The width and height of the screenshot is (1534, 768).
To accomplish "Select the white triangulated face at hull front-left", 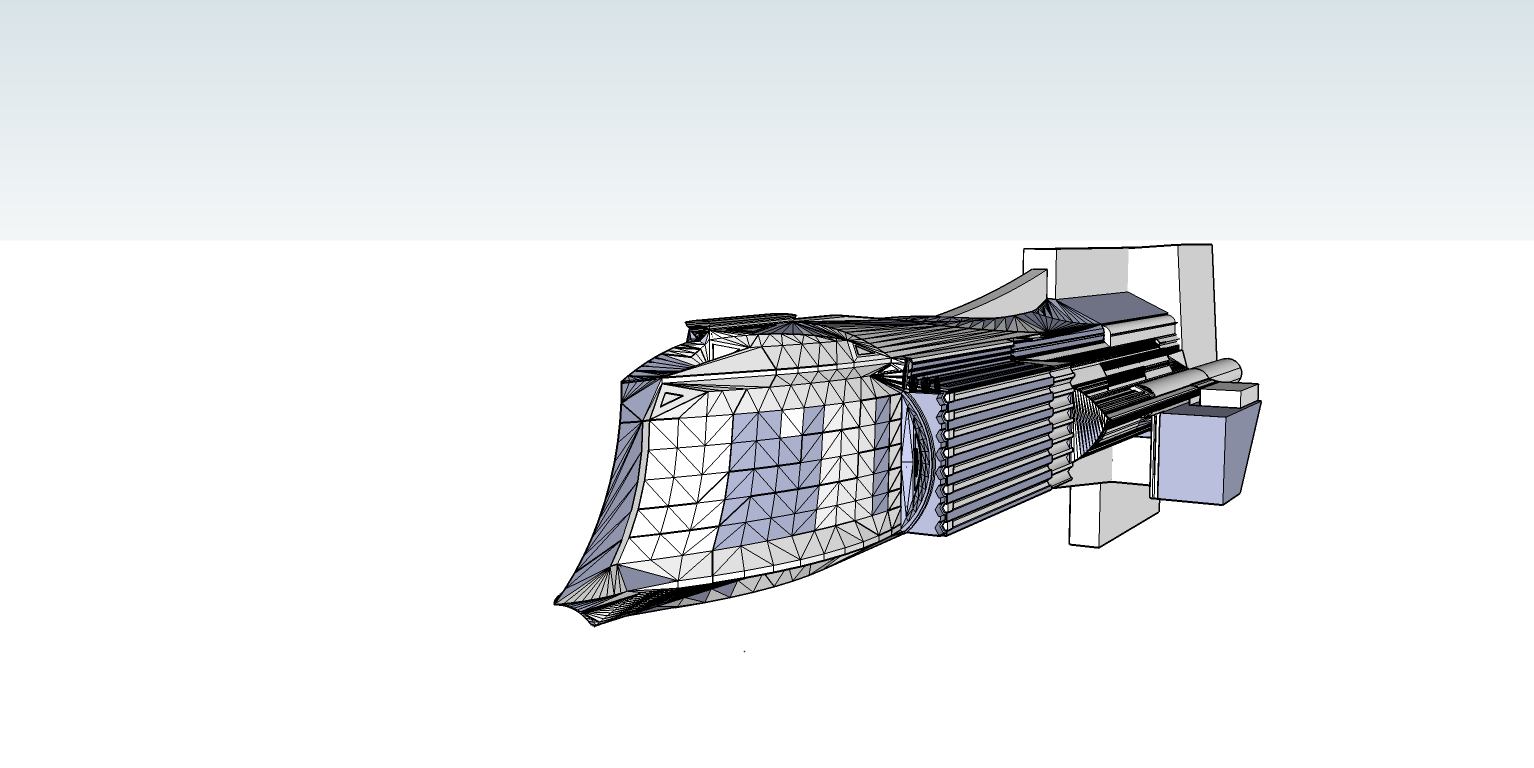I will tap(680, 470).
